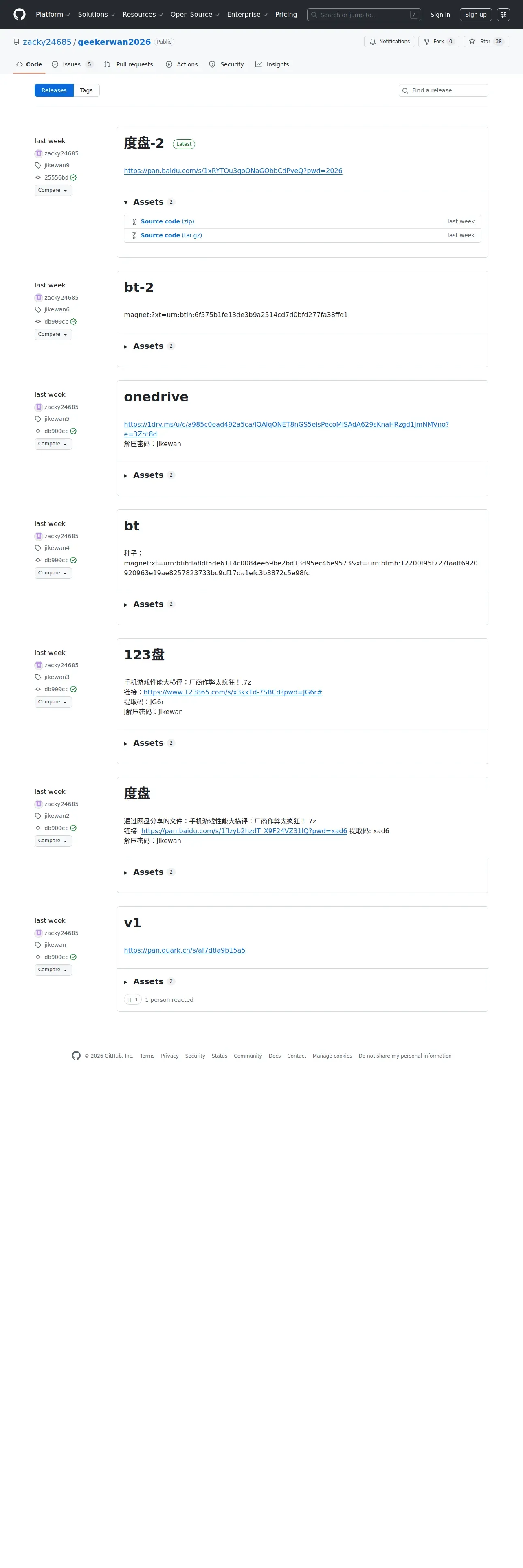523x1568 pixels.
Task: Click the bell icon in Notifications button
Action: (373, 42)
